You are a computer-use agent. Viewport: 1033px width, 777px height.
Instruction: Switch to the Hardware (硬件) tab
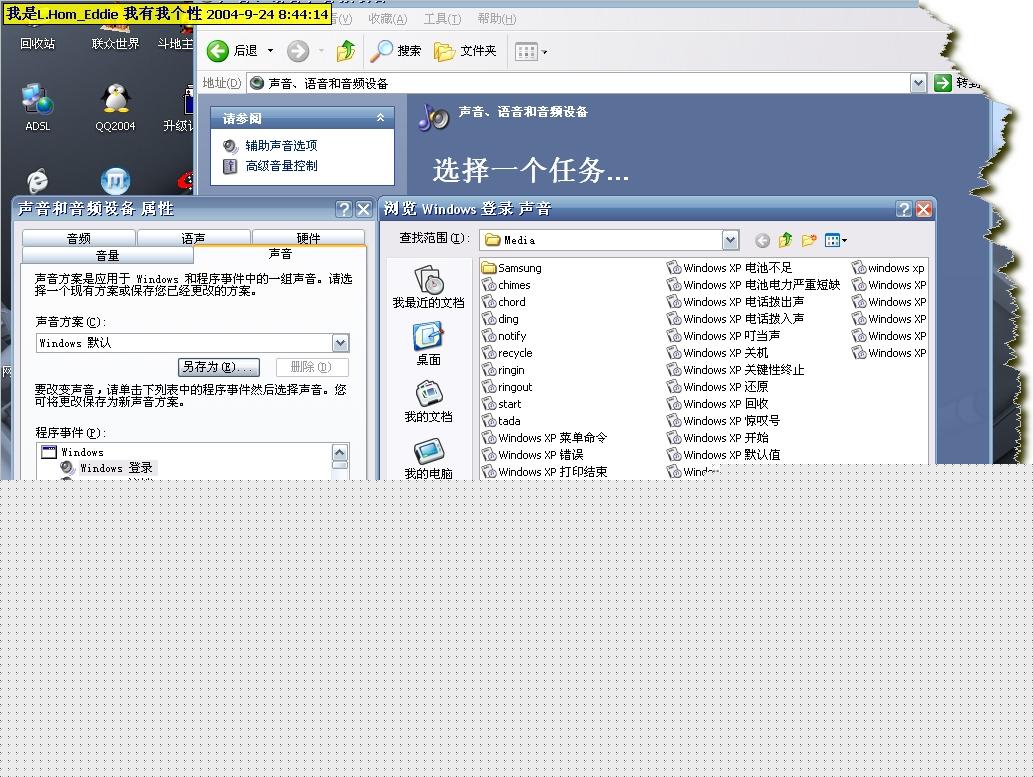pos(308,238)
